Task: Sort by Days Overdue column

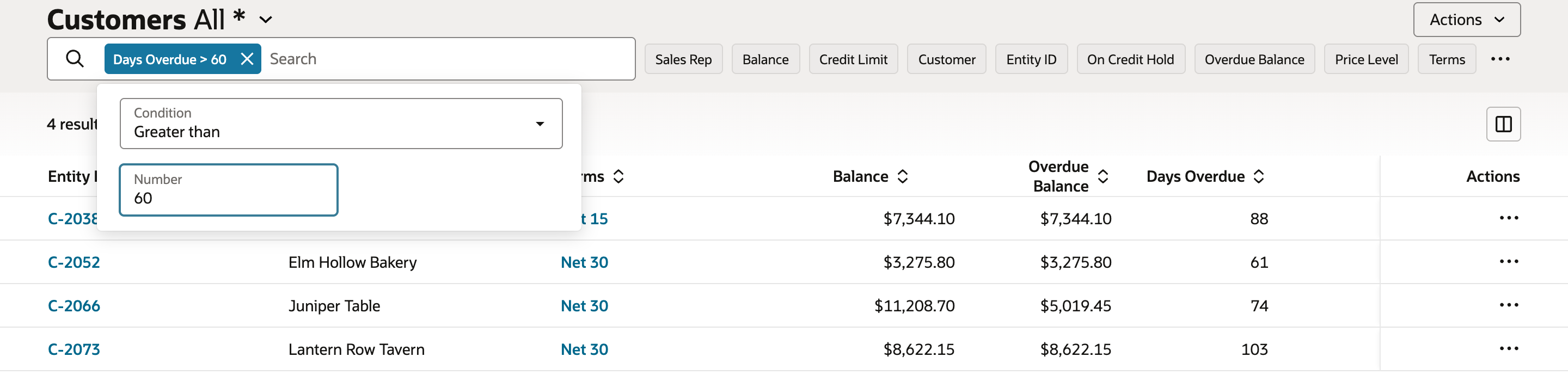Action: [1259, 176]
